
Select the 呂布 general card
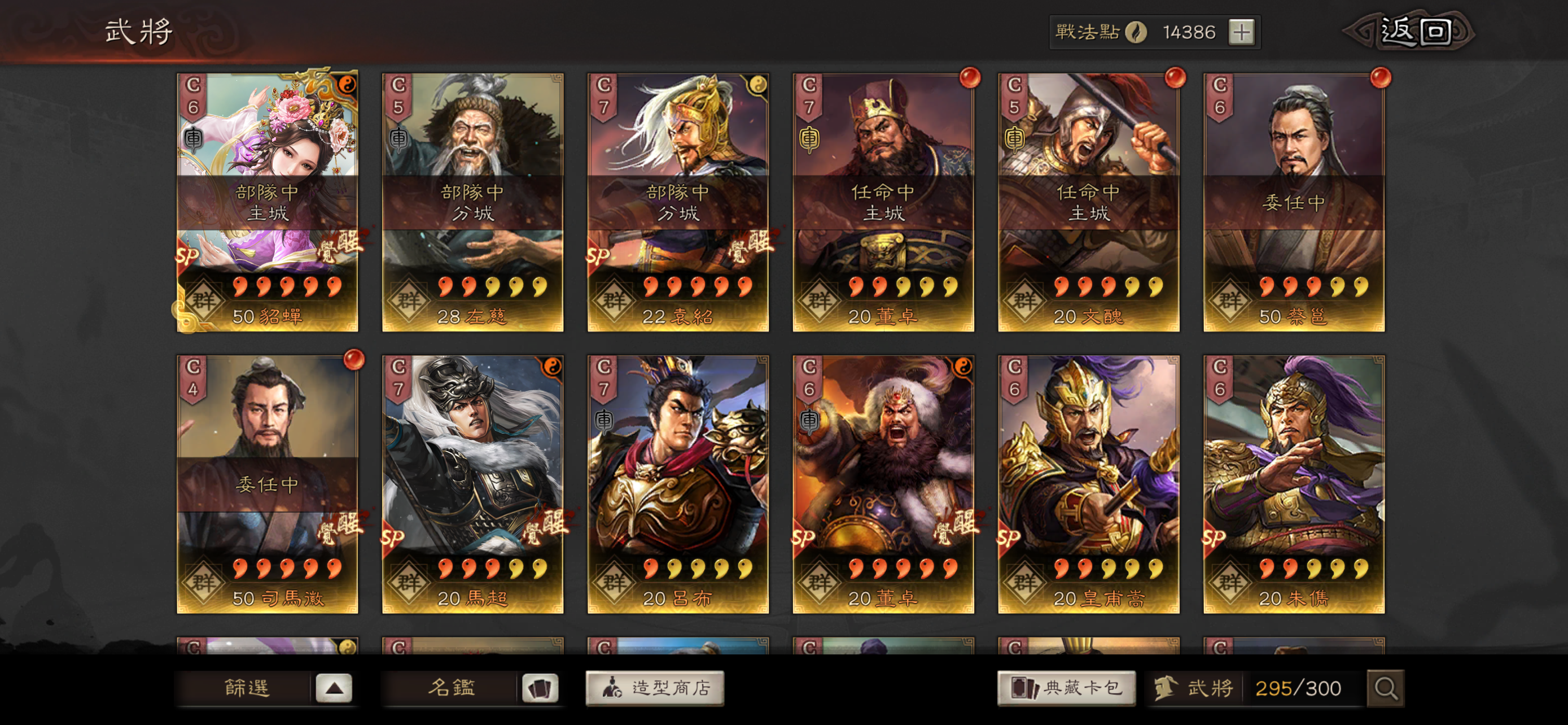[677, 484]
